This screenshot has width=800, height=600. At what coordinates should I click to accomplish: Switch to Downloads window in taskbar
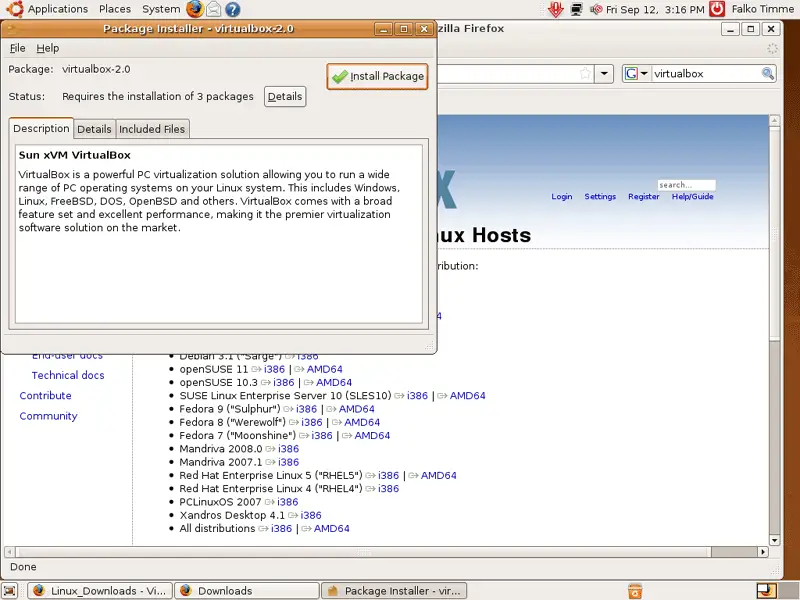(247, 591)
